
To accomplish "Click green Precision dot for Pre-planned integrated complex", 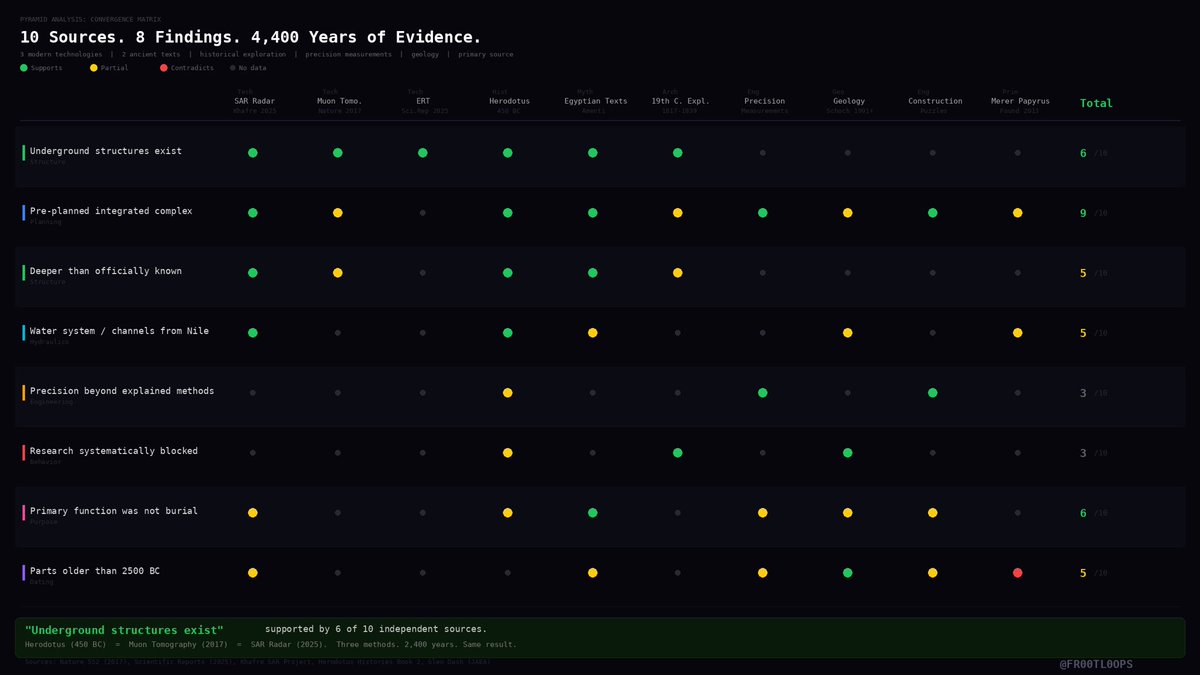I will (763, 213).
